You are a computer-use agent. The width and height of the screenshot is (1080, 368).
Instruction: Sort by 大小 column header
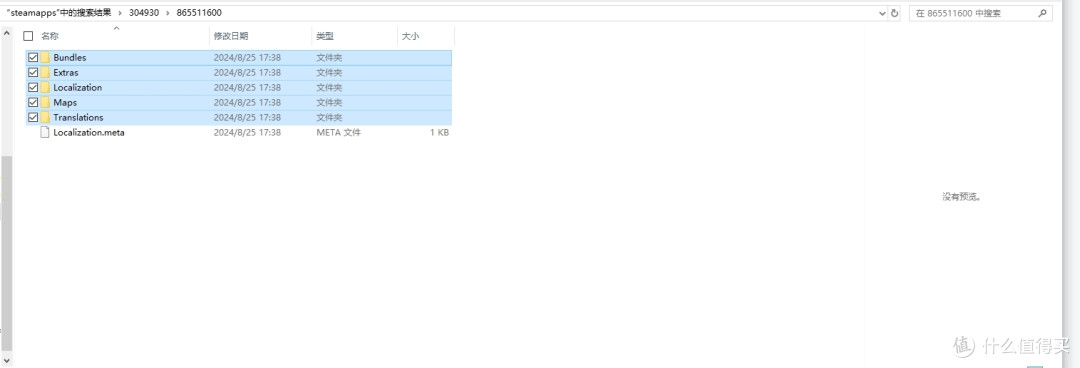coord(410,36)
